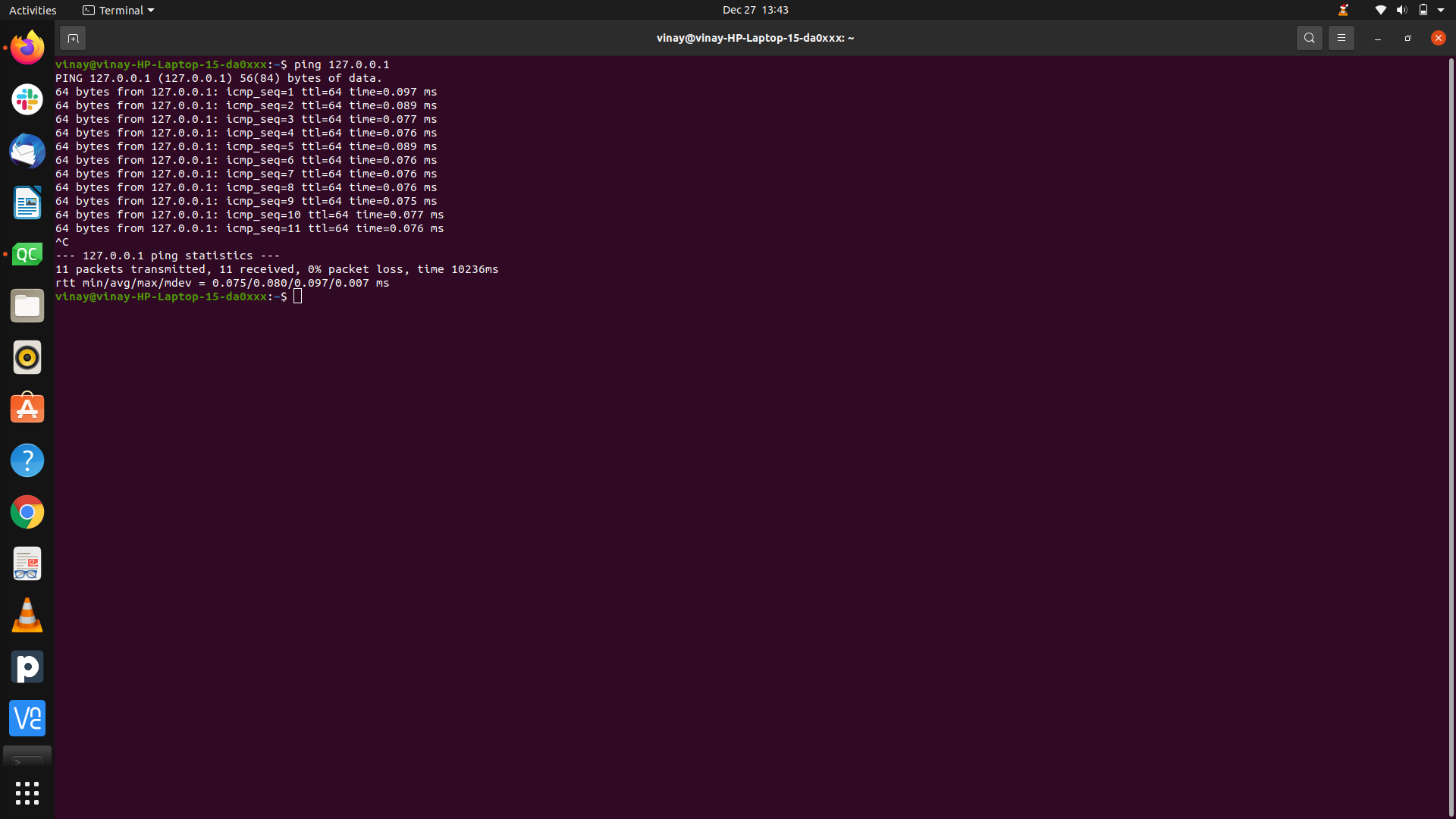Click the ^C interrupt line
This screenshot has height=819, width=1456.
pos(62,242)
